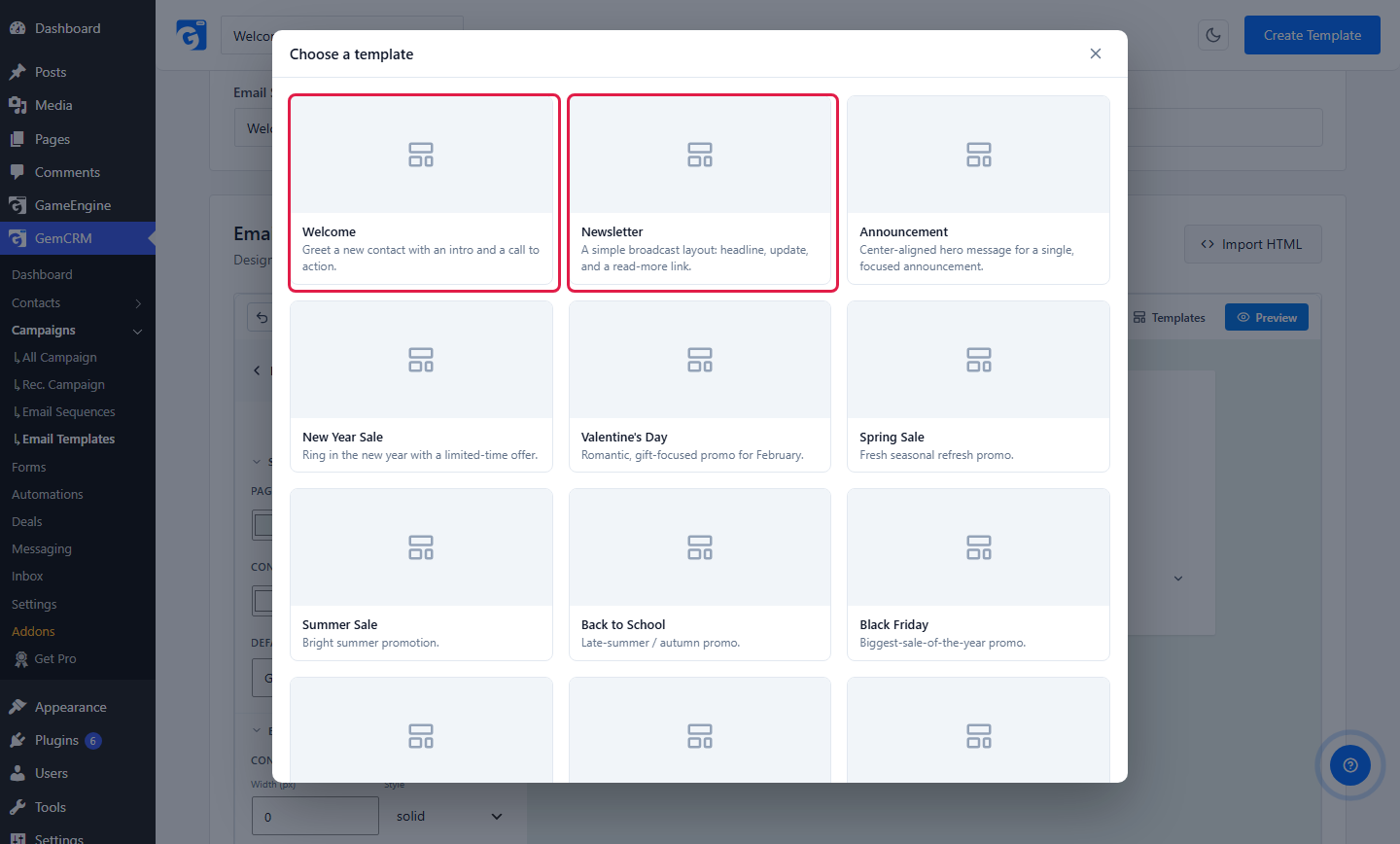
Task: Open Comments in sidebar
Action: pos(78,172)
